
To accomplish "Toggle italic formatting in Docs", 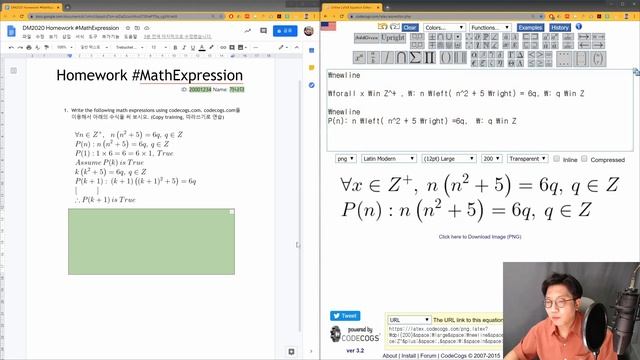I will pyautogui.click(x=184, y=47).
